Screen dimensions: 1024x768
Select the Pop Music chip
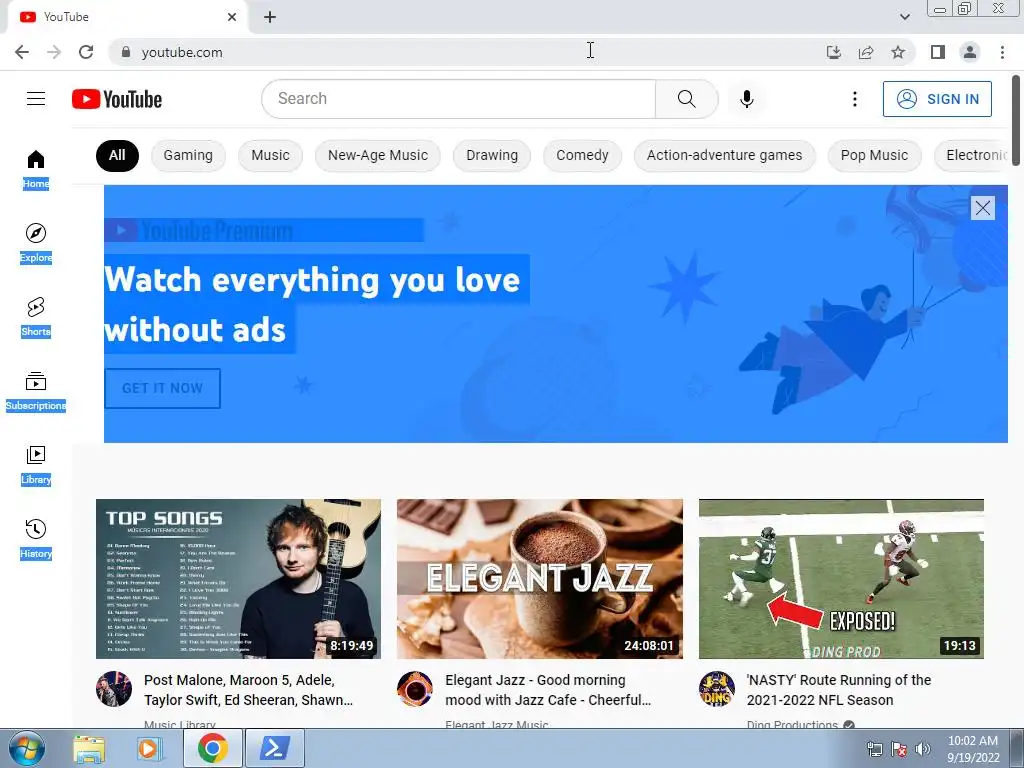tap(874, 155)
